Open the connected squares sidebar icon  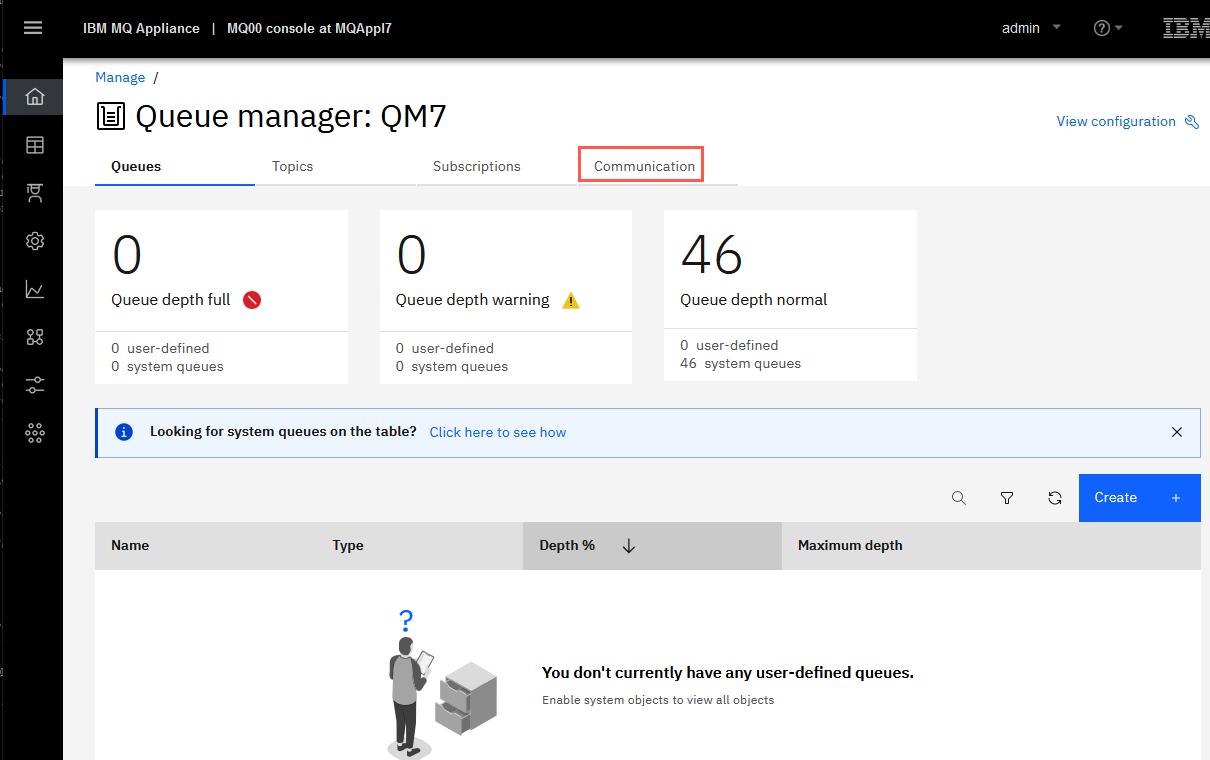[x=35, y=337]
